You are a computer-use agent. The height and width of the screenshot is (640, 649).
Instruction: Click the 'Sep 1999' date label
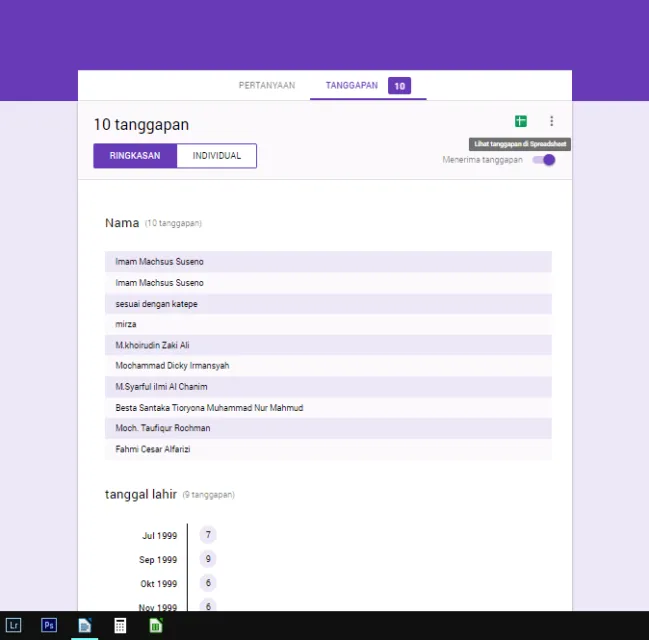coord(158,560)
